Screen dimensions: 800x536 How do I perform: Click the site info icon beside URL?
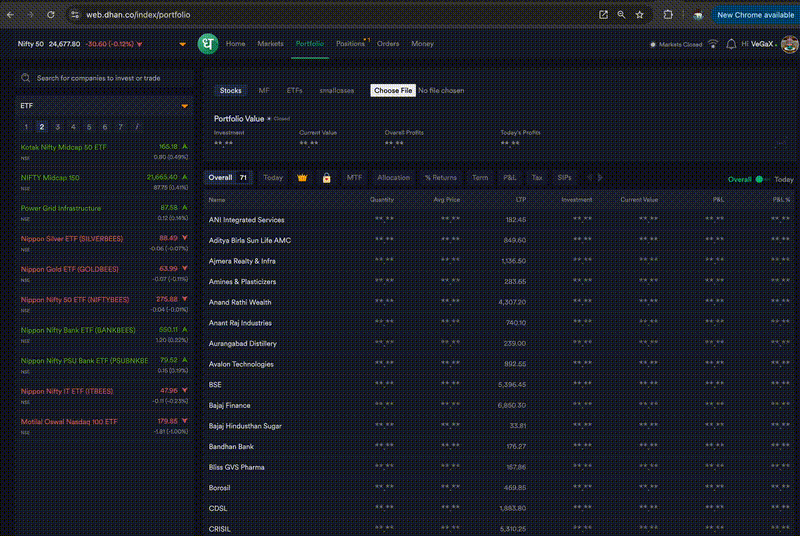coord(75,15)
